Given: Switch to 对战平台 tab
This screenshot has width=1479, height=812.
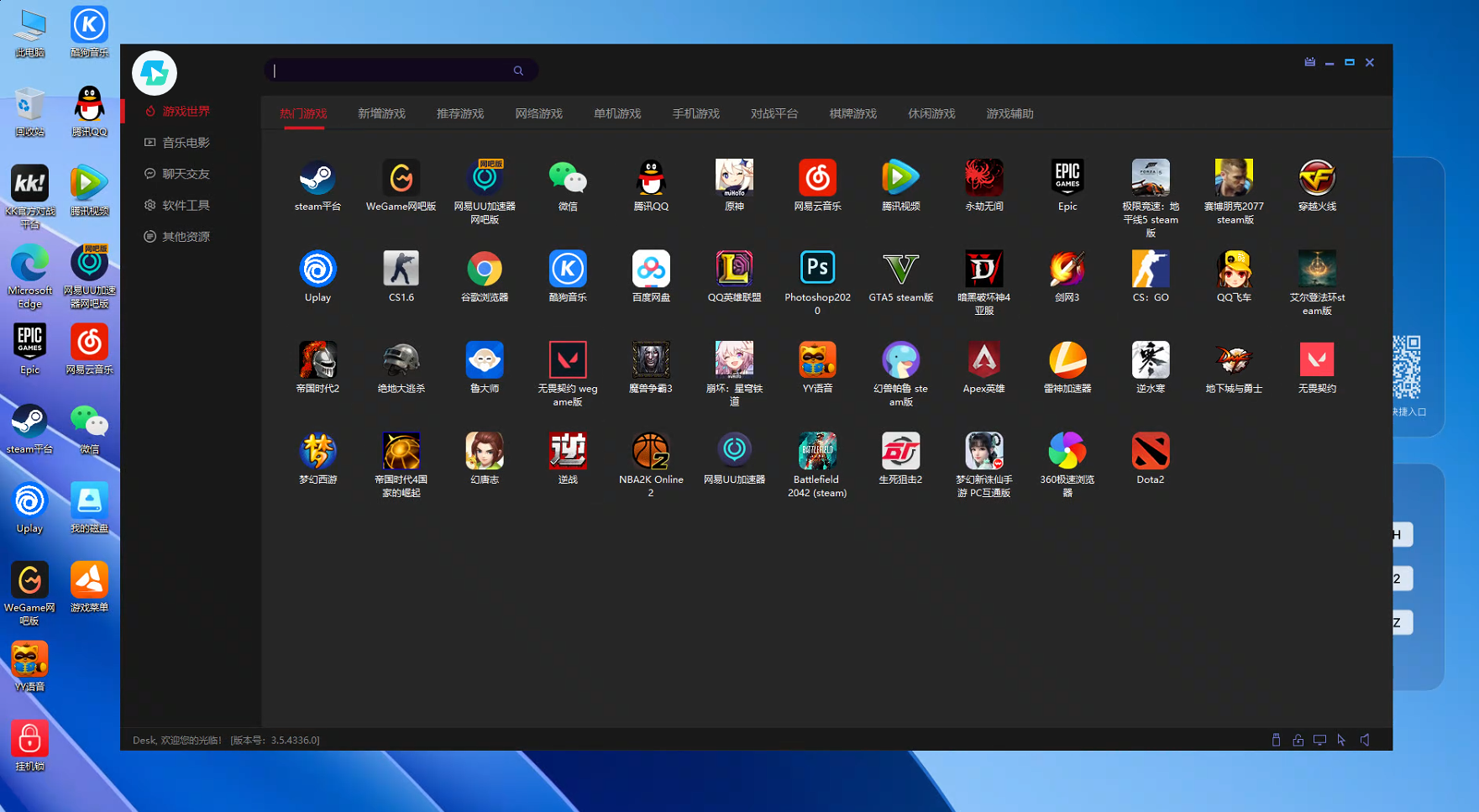Looking at the screenshot, I should click(x=774, y=113).
